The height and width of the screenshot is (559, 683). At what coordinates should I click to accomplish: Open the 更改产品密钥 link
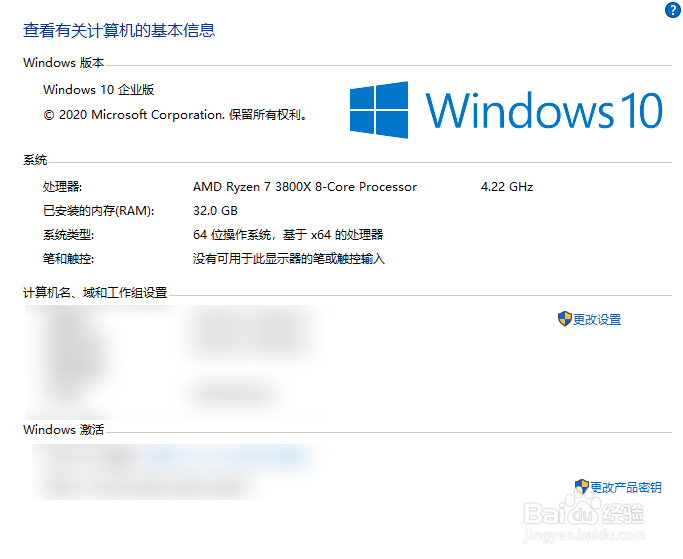coord(626,488)
